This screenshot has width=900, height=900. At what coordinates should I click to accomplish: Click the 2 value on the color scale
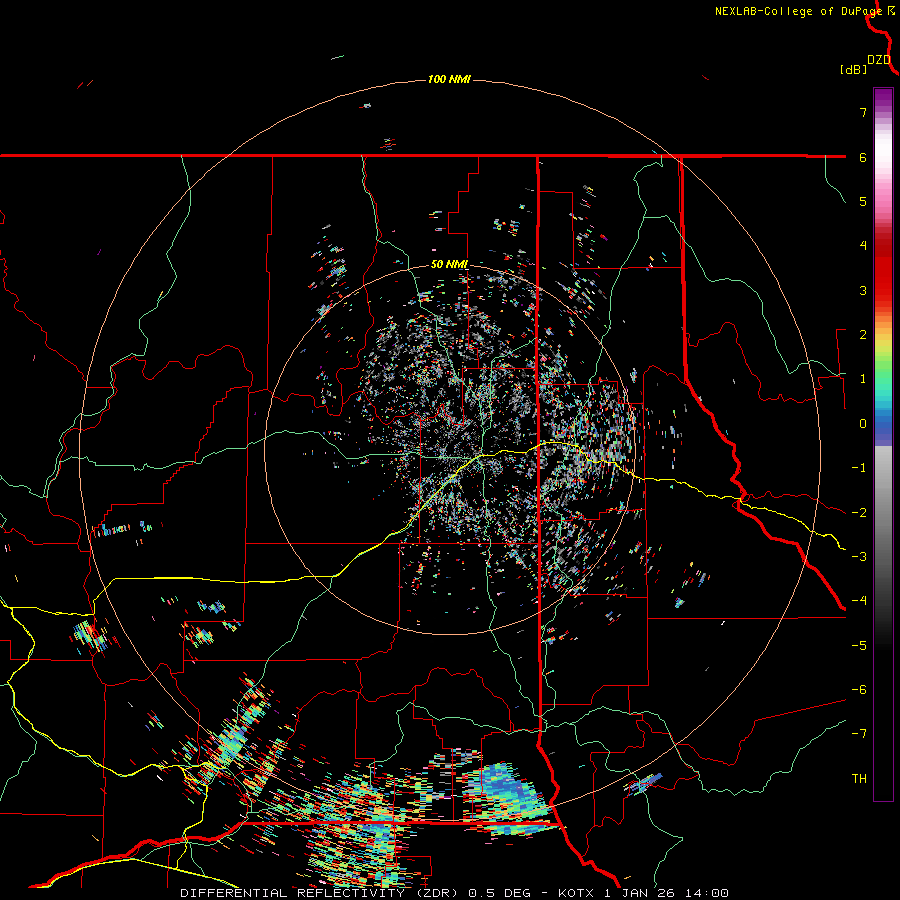point(863,335)
